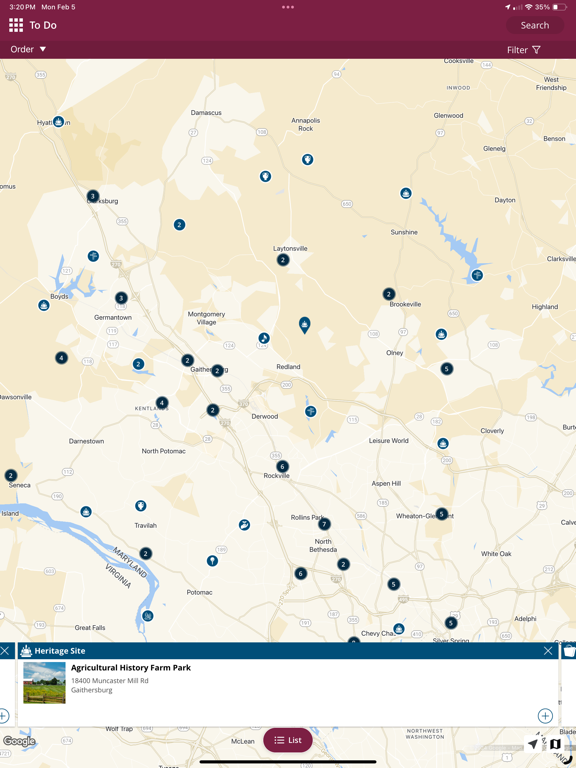This screenshot has height=768, width=576.
Task: Open the cluster of 6 at Rockville
Action: point(282,466)
